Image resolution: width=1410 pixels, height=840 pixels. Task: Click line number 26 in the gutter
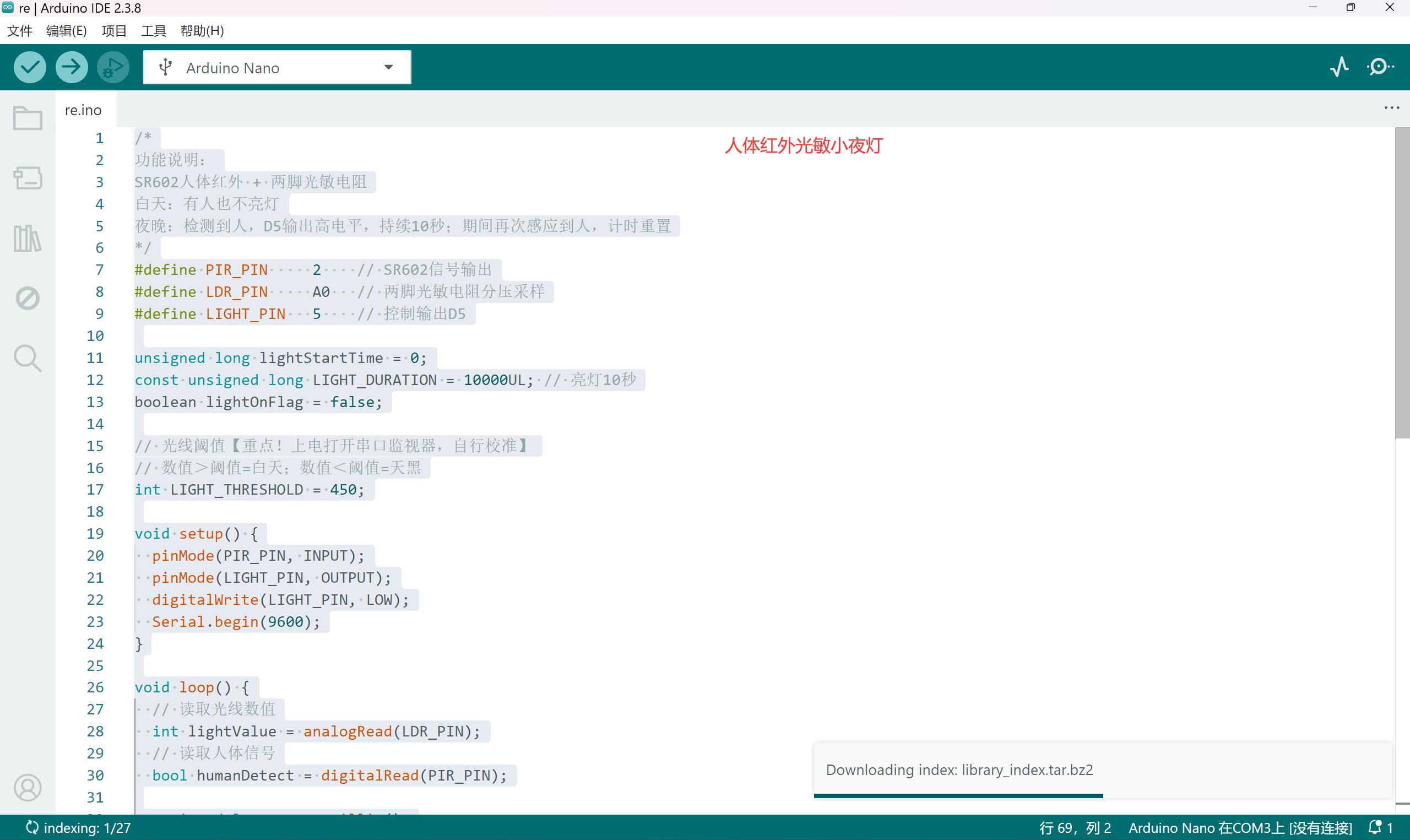coord(95,688)
